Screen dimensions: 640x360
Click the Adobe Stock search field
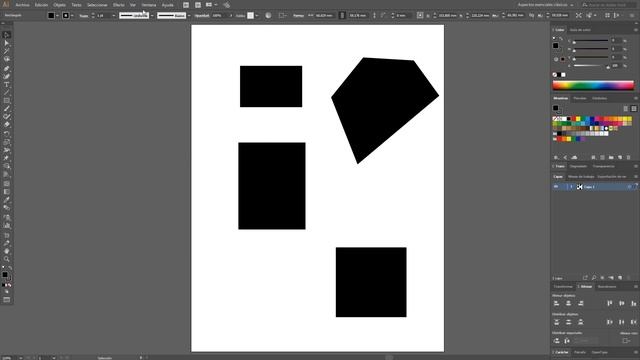point(609,5)
